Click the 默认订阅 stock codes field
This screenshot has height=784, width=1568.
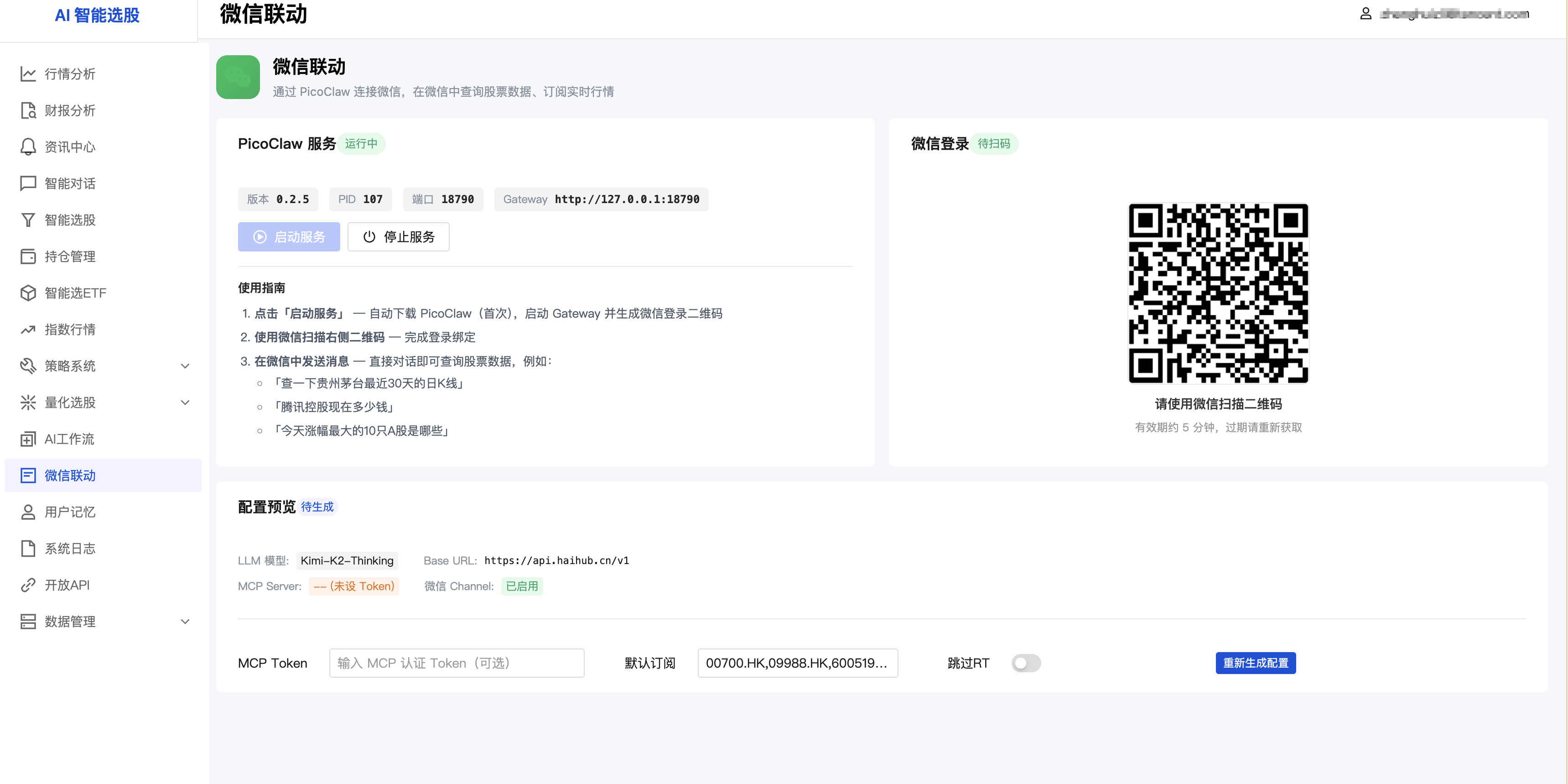click(x=798, y=664)
